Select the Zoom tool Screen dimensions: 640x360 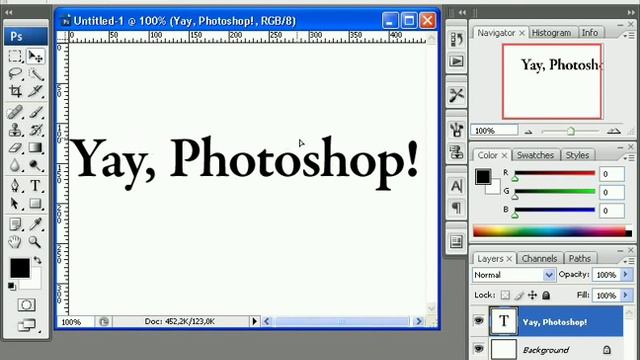36,242
